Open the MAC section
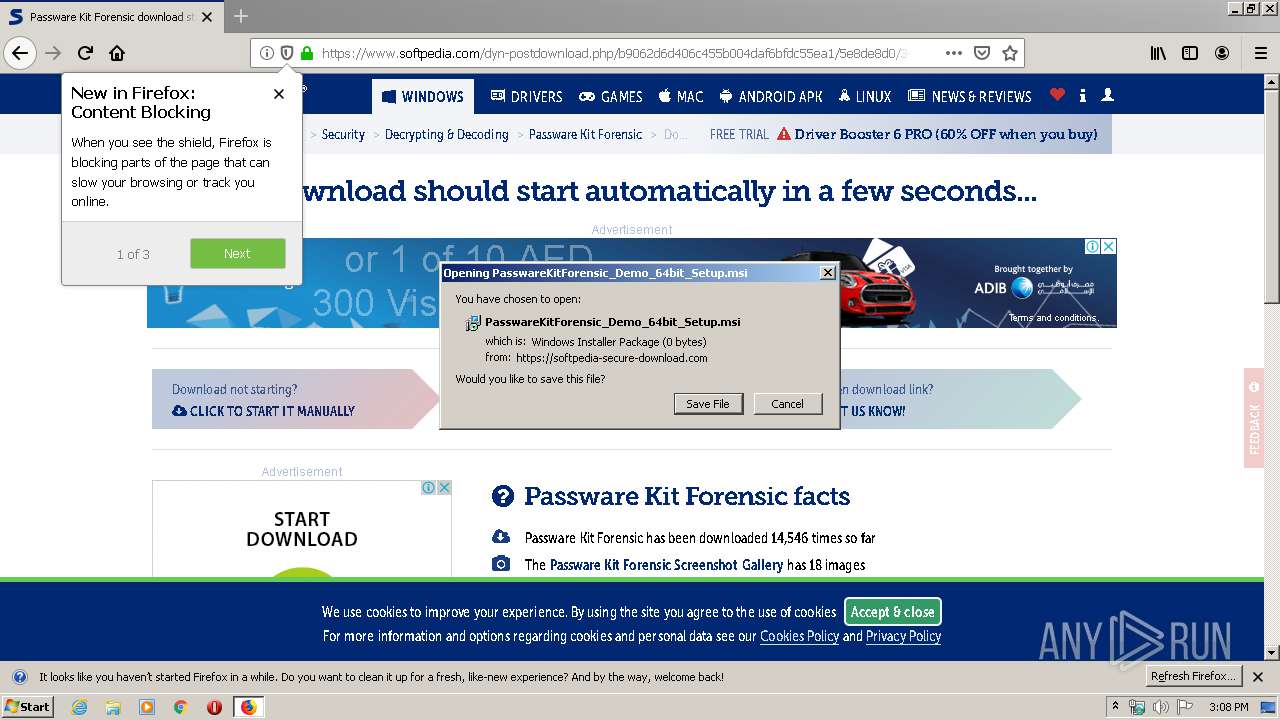The image size is (1280, 720). tap(681, 96)
